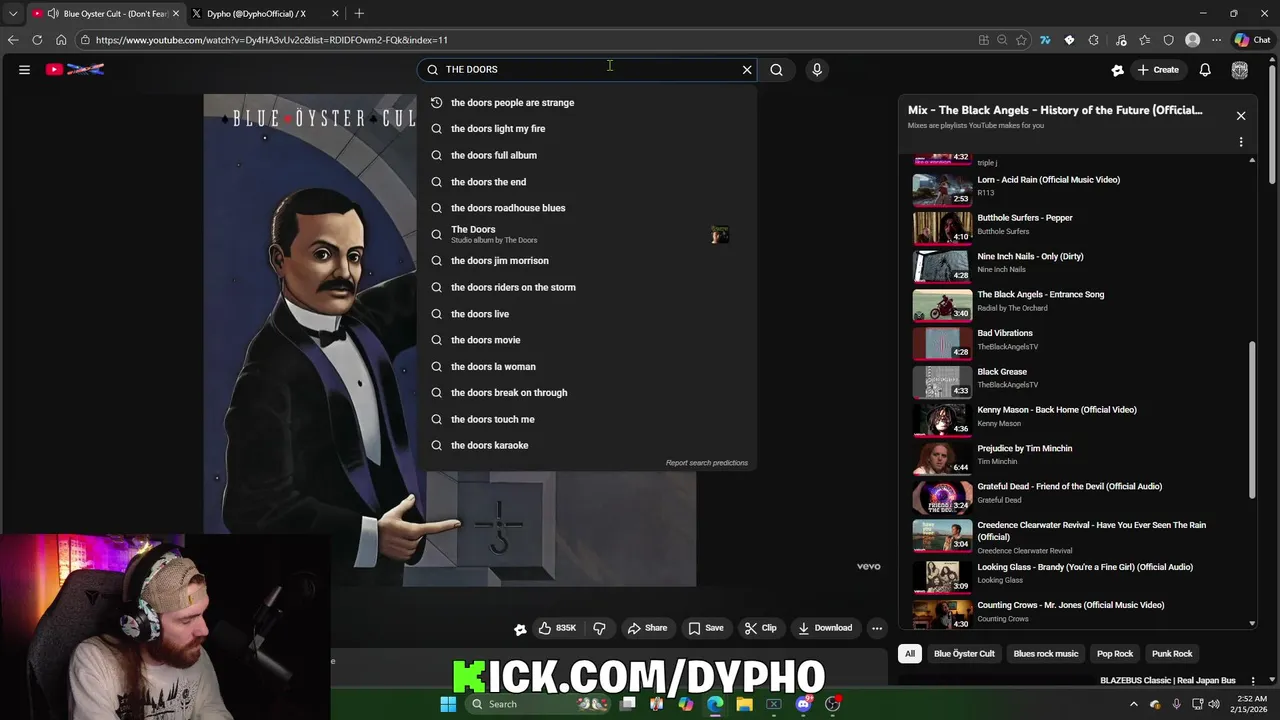Open the YouTube account avatar menu

(1240, 69)
